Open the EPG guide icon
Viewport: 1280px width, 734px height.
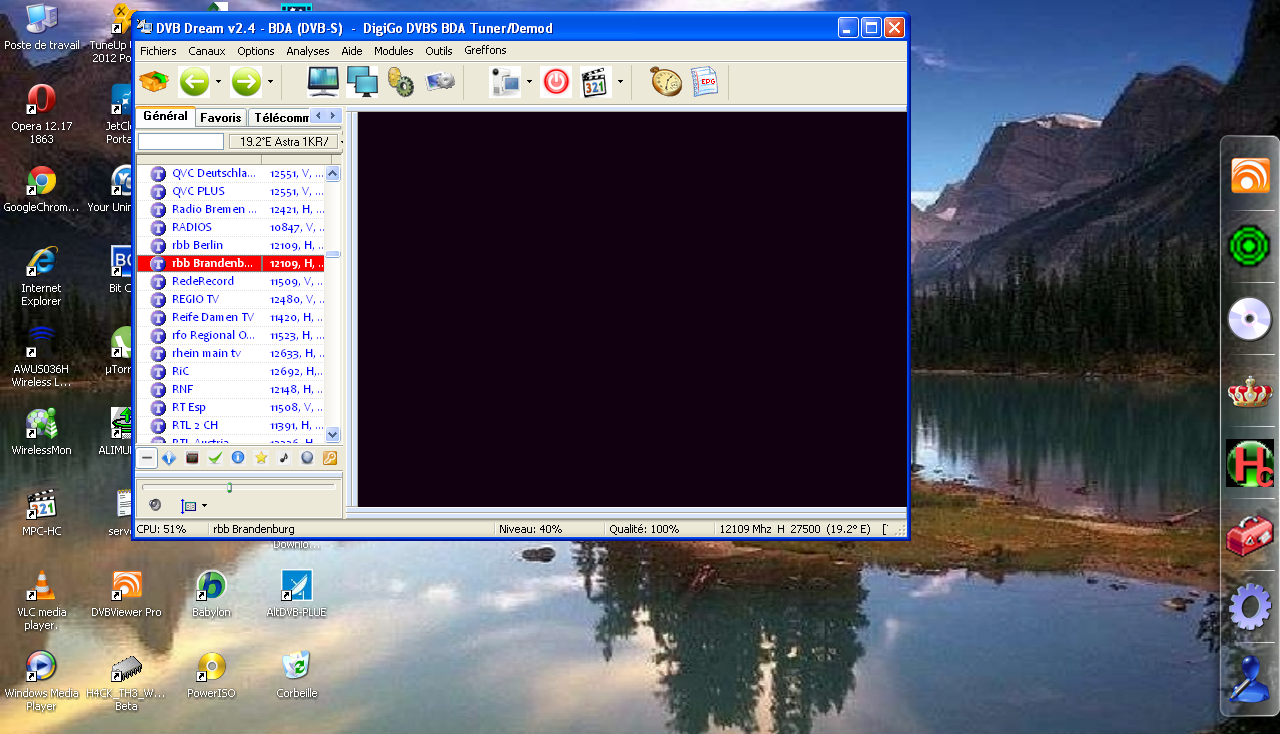(x=704, y=82)
